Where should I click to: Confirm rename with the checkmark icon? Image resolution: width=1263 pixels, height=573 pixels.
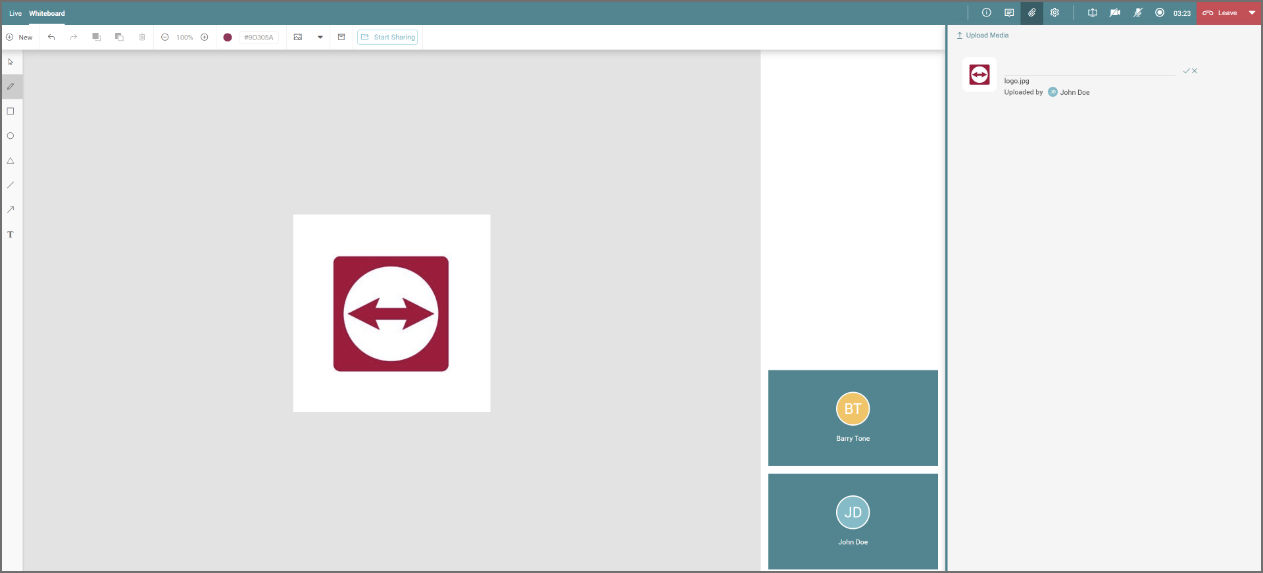click(x=1186, y=71)
